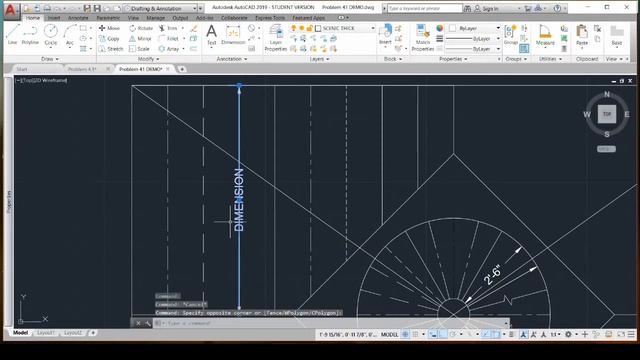Click the Match Properties tool

point(422,38)
